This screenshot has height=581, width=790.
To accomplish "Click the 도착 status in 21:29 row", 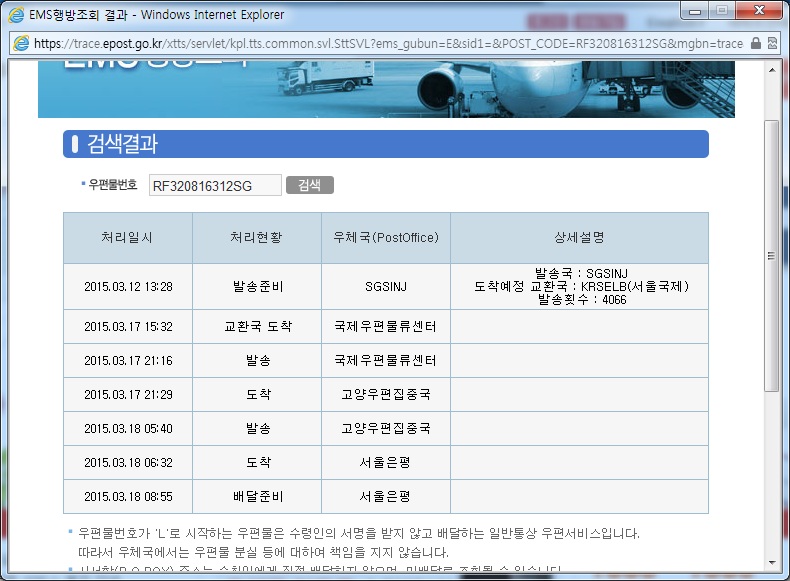I will [x=257, y=394].
